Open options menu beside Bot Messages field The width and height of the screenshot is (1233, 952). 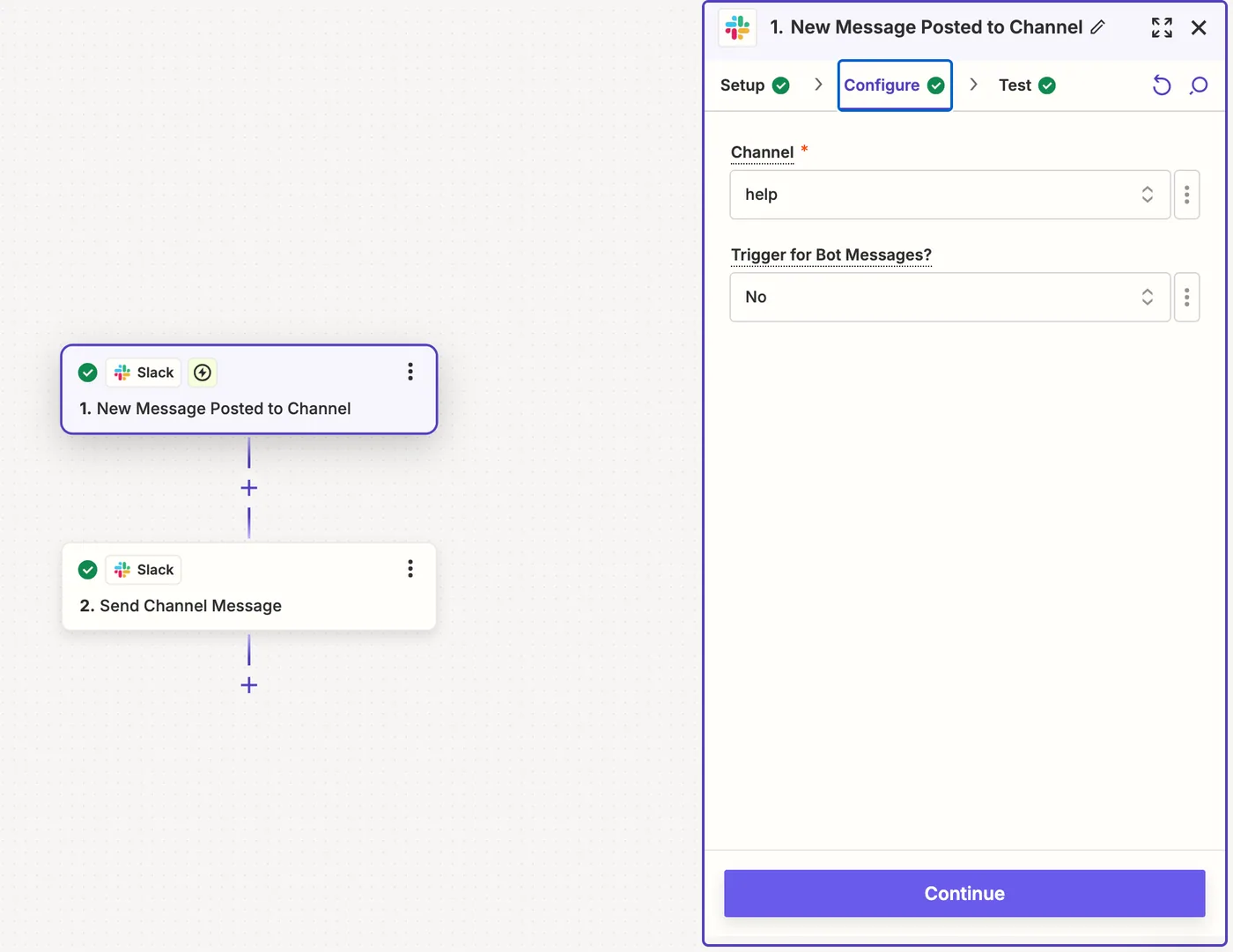coord(1186,297)
